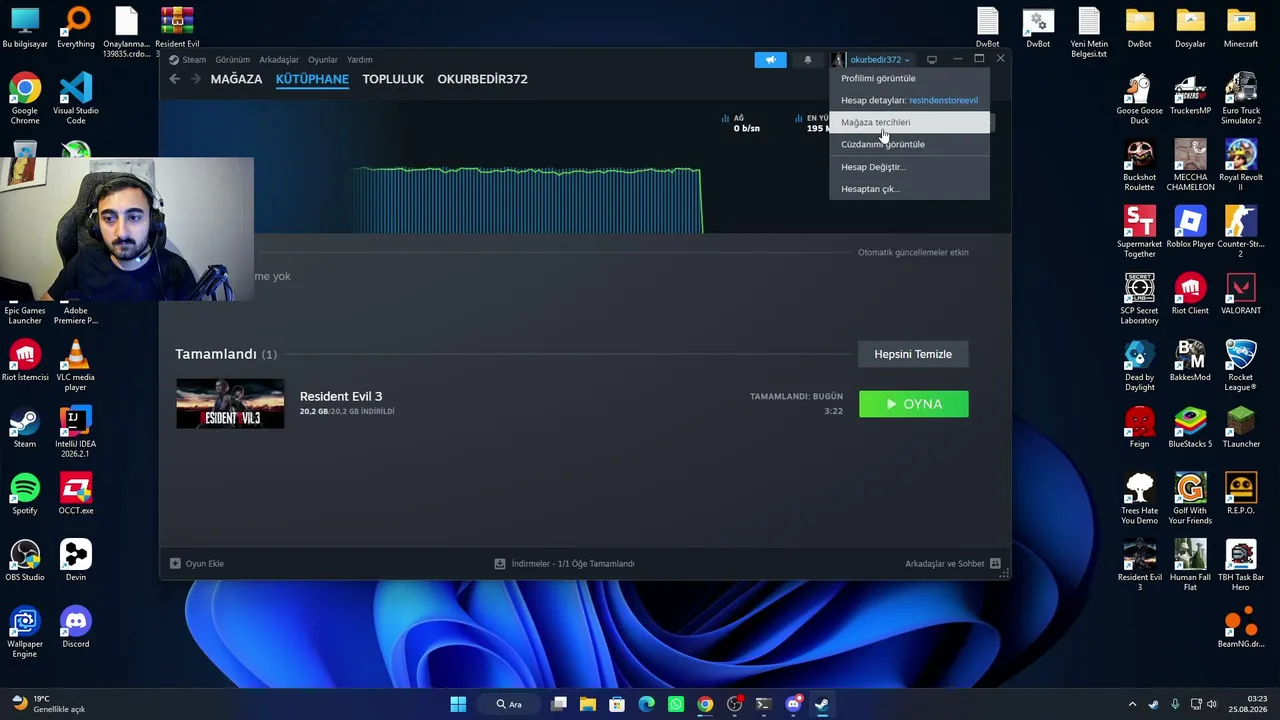
Task: Open the Yardım menu
Action: pos(359,60)
